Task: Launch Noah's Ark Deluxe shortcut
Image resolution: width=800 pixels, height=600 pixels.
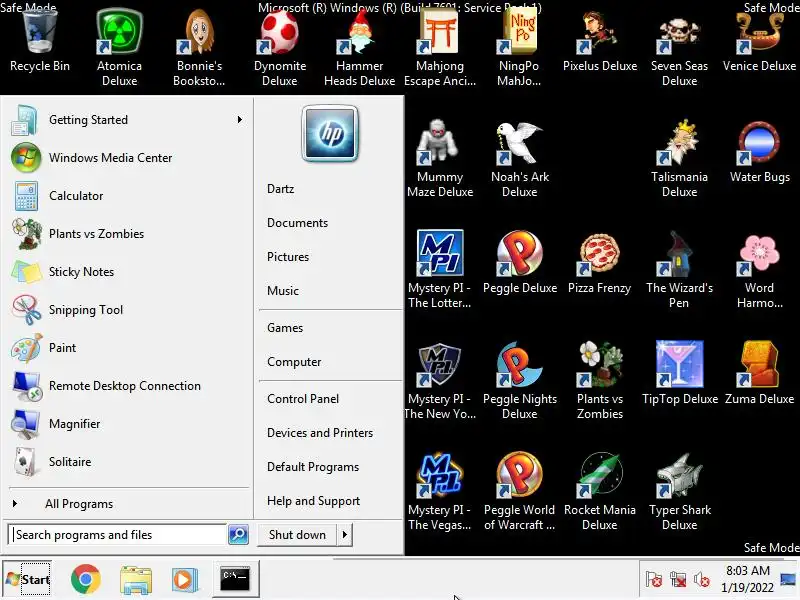Action: coord(519,159)
